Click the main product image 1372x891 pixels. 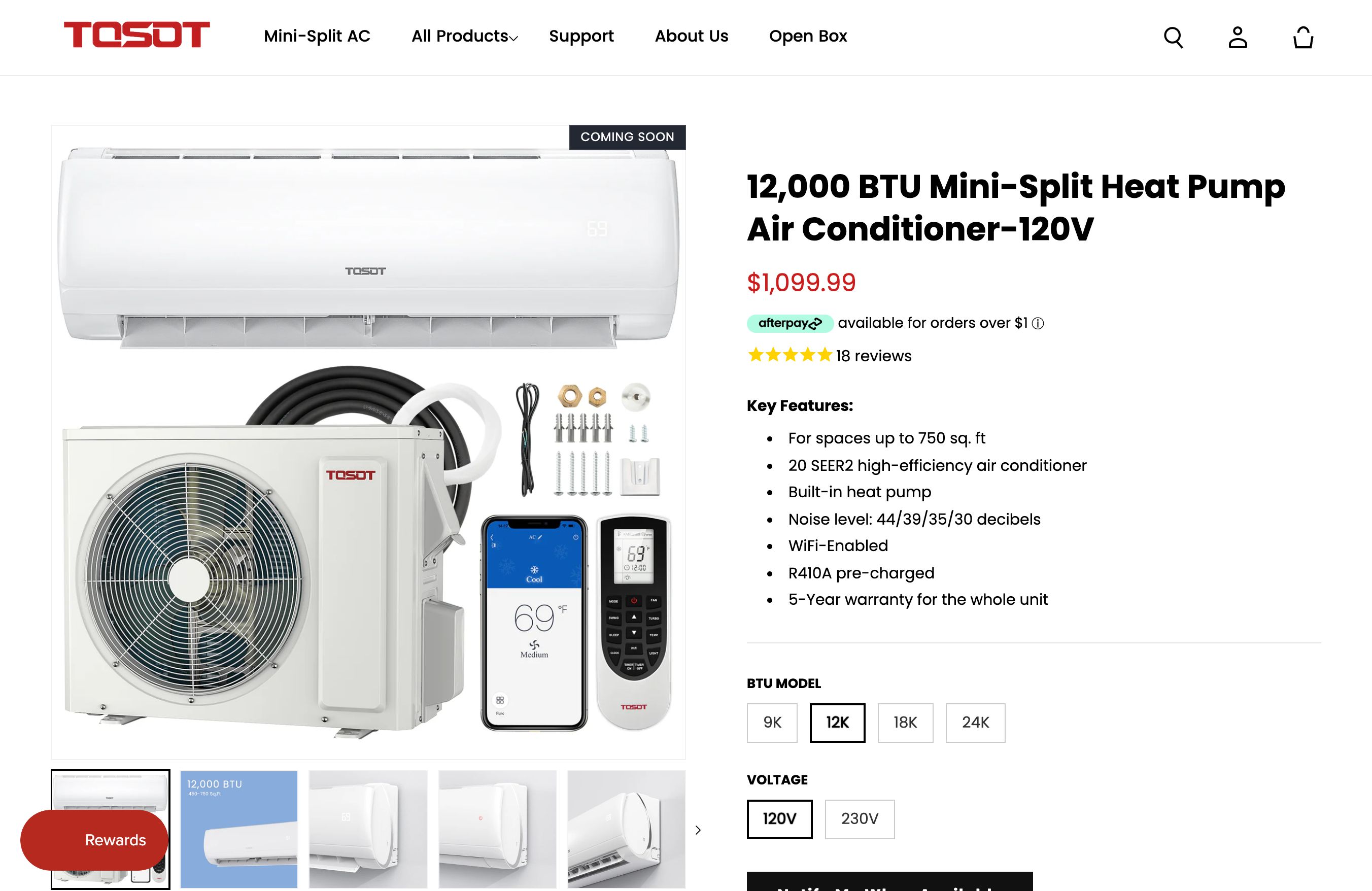(368, 442)
